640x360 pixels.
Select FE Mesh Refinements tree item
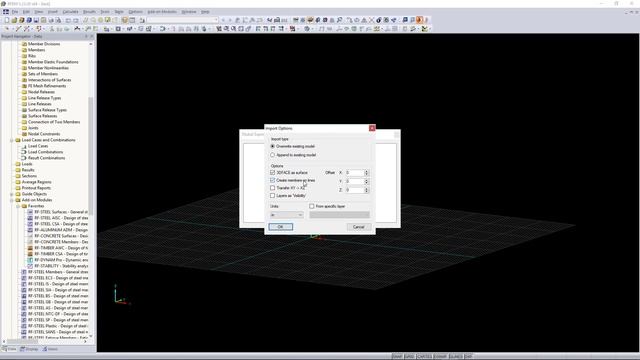coord(47,86)
